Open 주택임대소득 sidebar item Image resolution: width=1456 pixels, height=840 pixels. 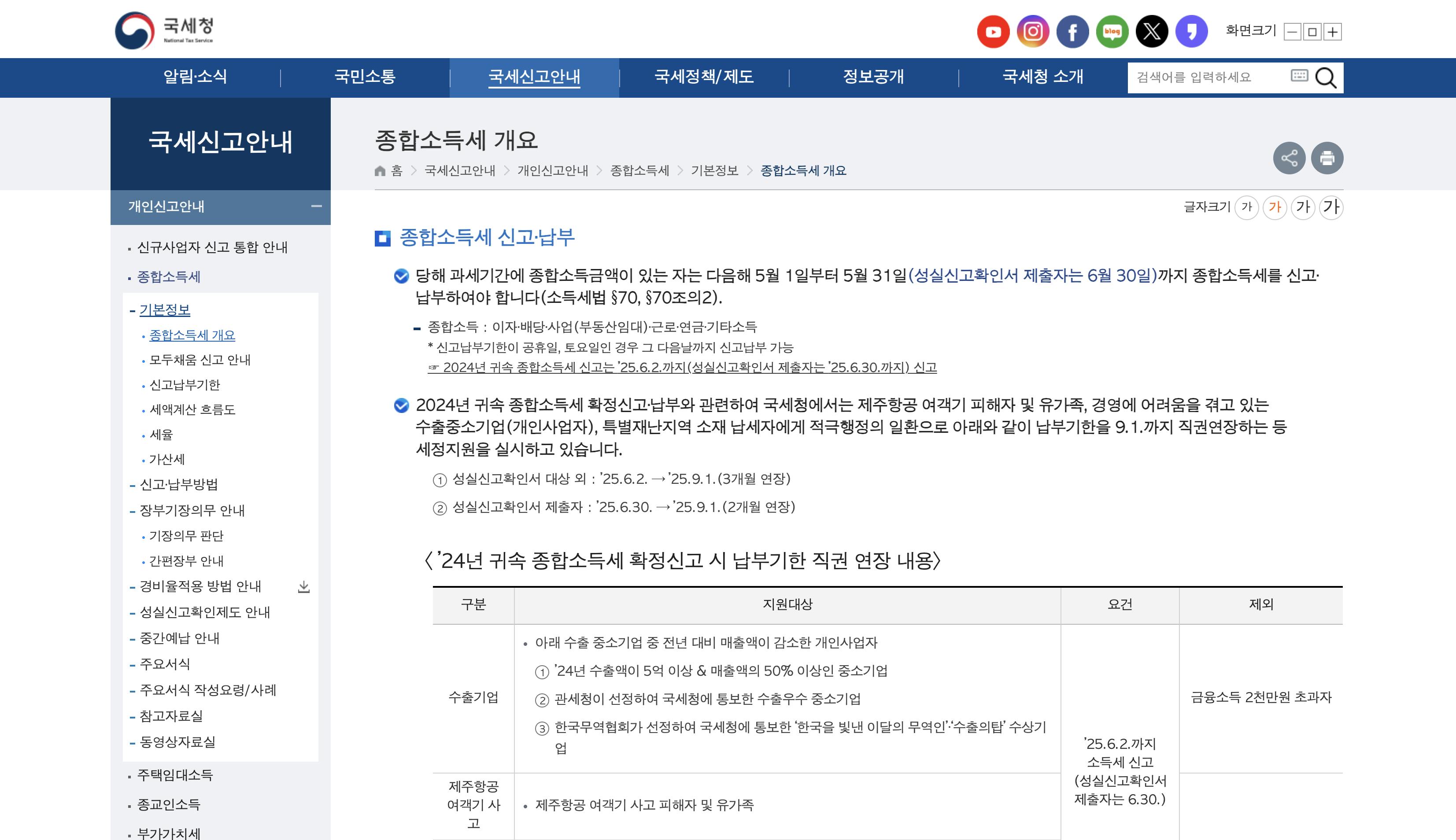(x=175, y=775)
